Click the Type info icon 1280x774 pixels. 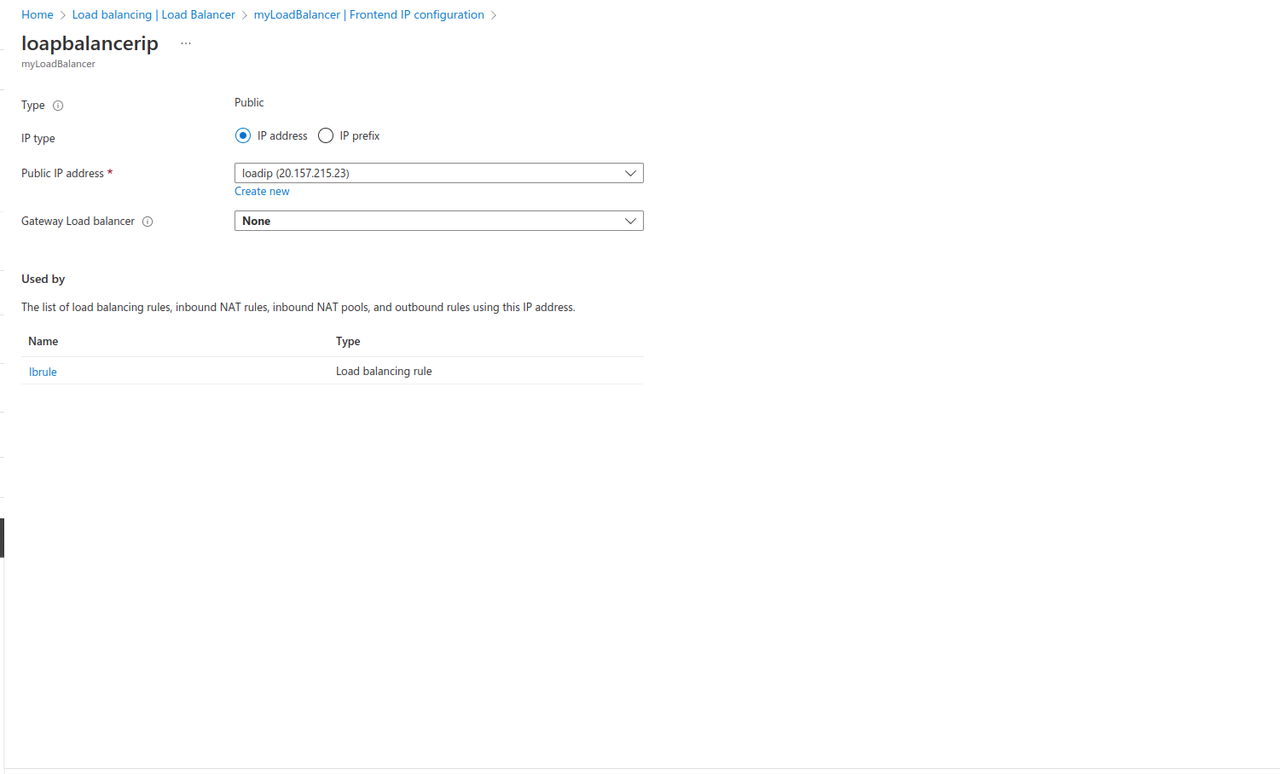point(57,105)
